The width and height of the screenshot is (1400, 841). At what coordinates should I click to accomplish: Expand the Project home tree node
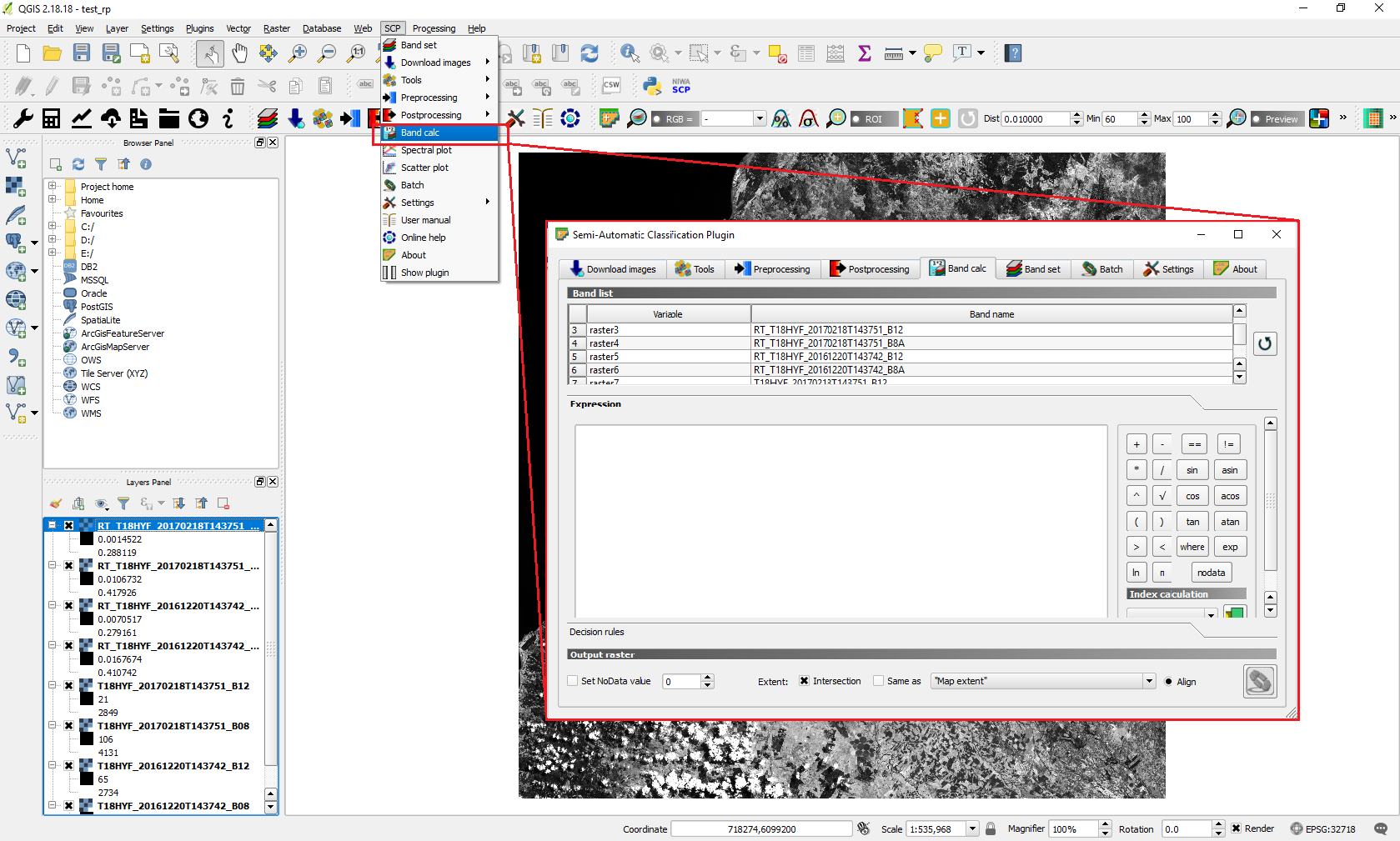[x=53, y=186]
